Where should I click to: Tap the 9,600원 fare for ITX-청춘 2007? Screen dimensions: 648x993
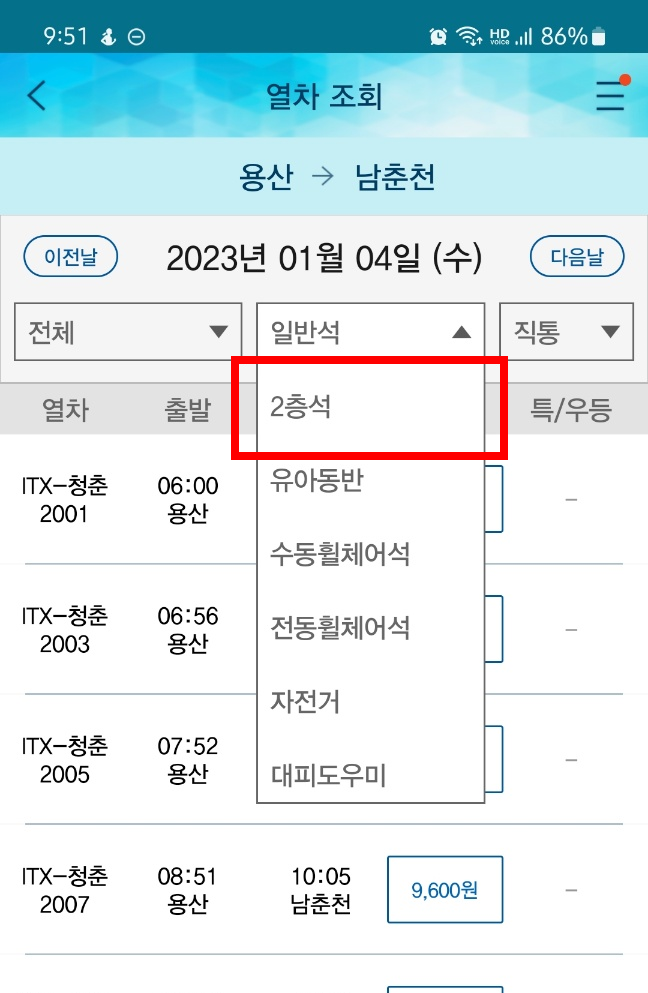click(x=444, y=889)
